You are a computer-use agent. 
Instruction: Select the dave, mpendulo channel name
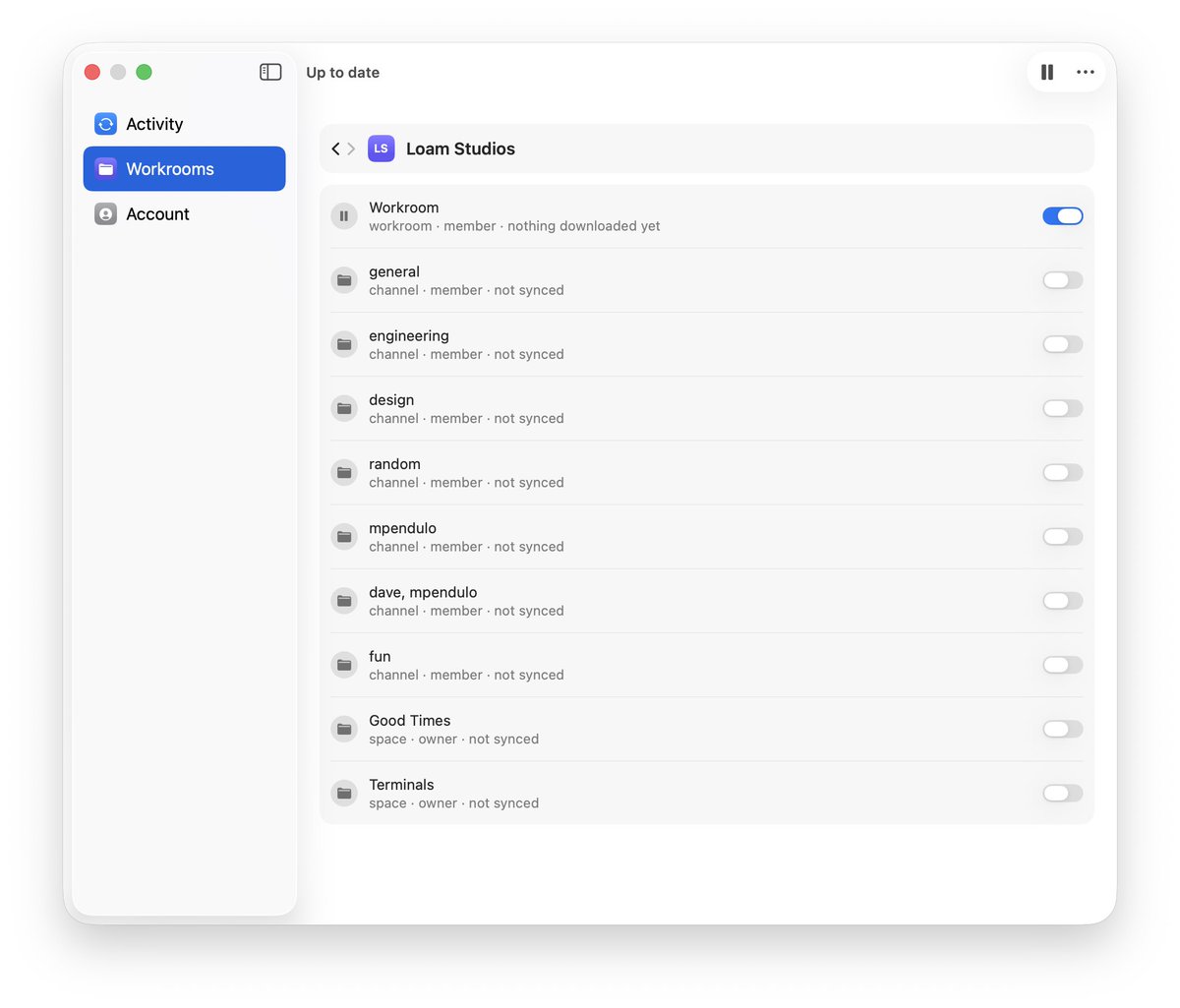(x=423, y=592)
